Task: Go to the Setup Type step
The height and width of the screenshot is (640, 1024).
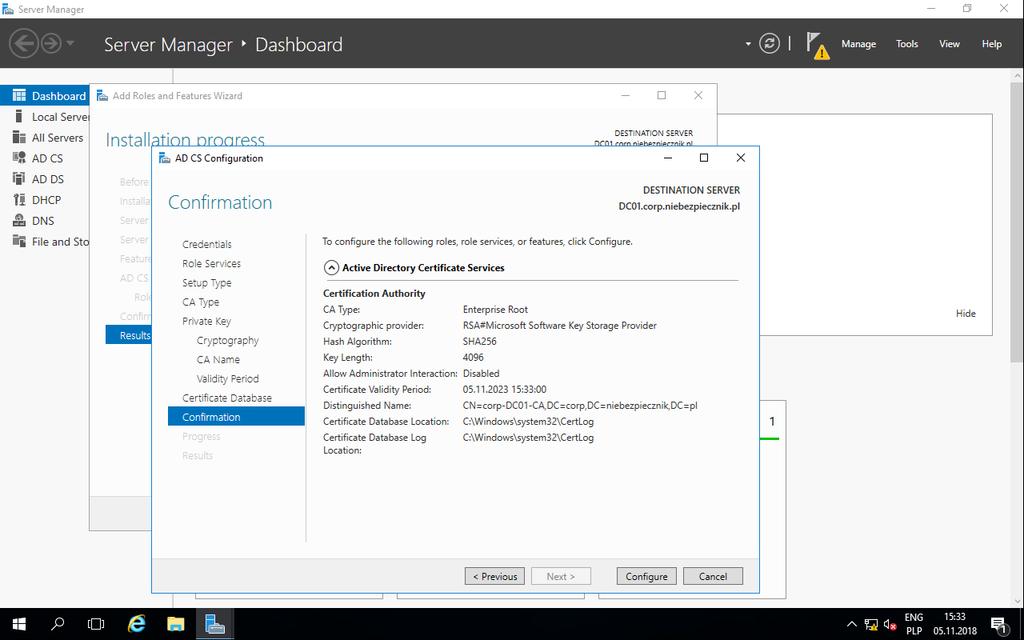Action: point(206,283)
